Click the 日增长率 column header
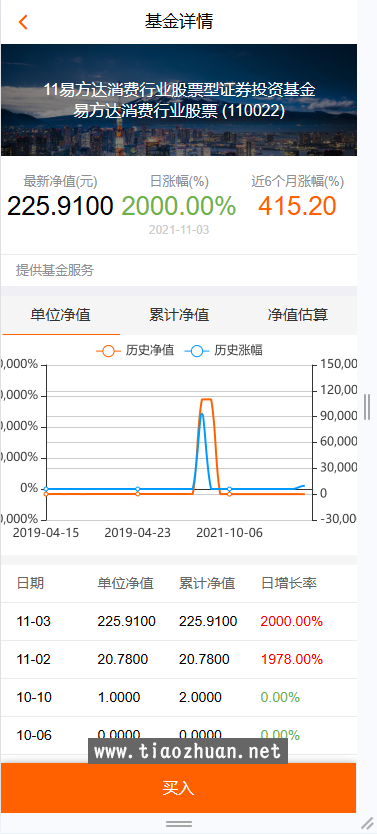 (289, 583)
